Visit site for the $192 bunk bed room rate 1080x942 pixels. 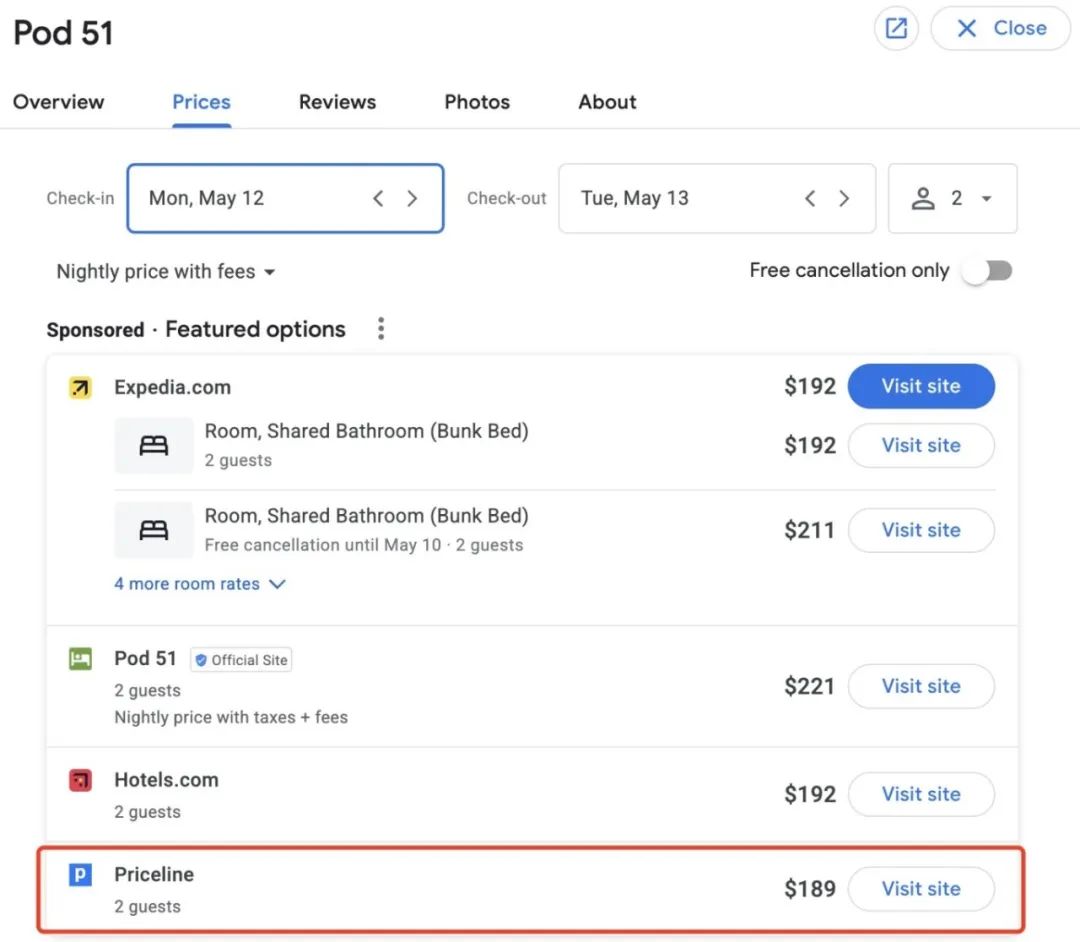(x=921, y=445)
